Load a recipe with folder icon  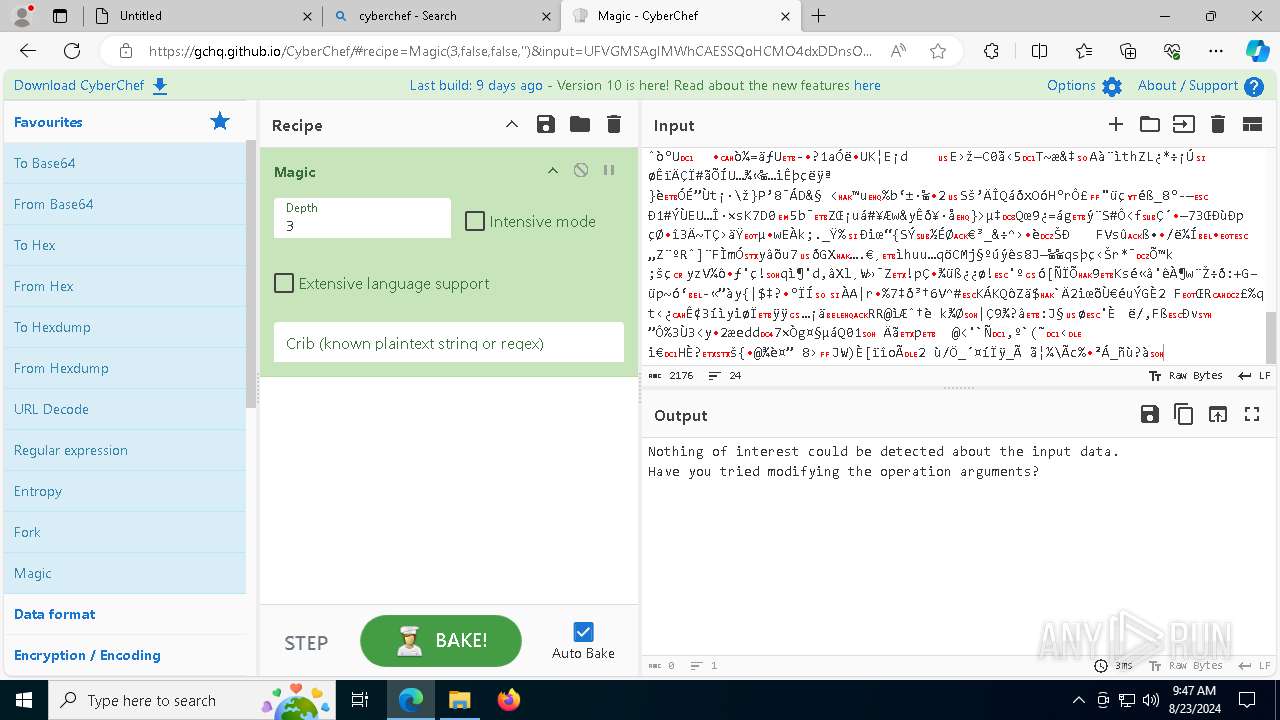click(580, 124)
